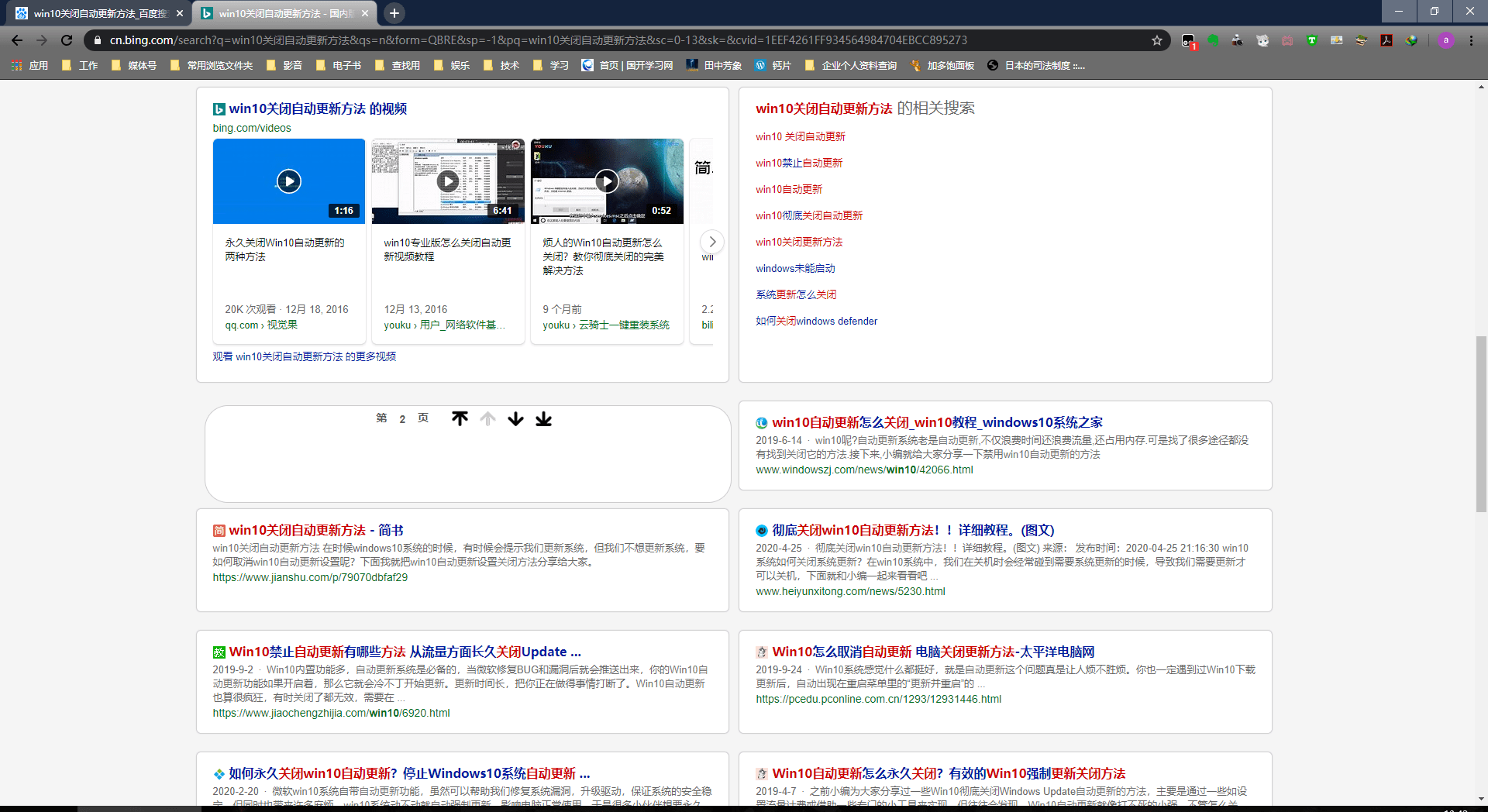
Task: Open the IDM download extension icon
Action: (1411, 40)
